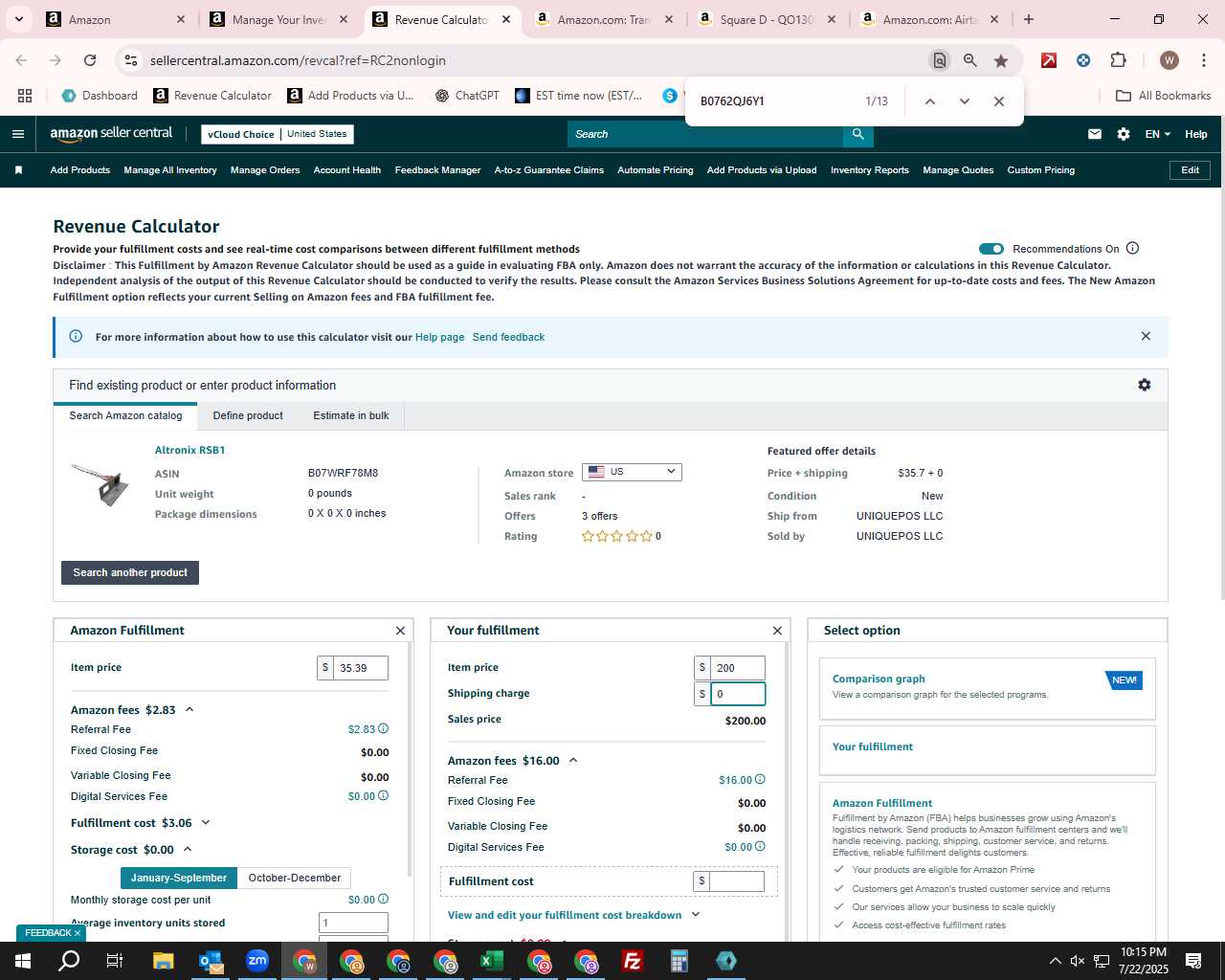Open Windows taskbar search
Image resolution: width=1225 pixels, height=980 pixels.
[x=69, y=961]
